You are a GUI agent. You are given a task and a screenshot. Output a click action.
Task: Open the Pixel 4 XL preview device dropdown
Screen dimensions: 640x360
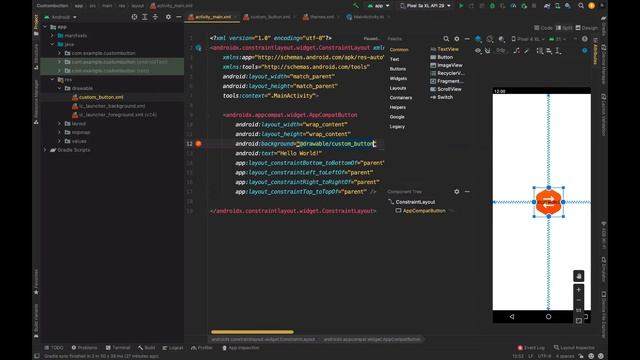[527, 39]
